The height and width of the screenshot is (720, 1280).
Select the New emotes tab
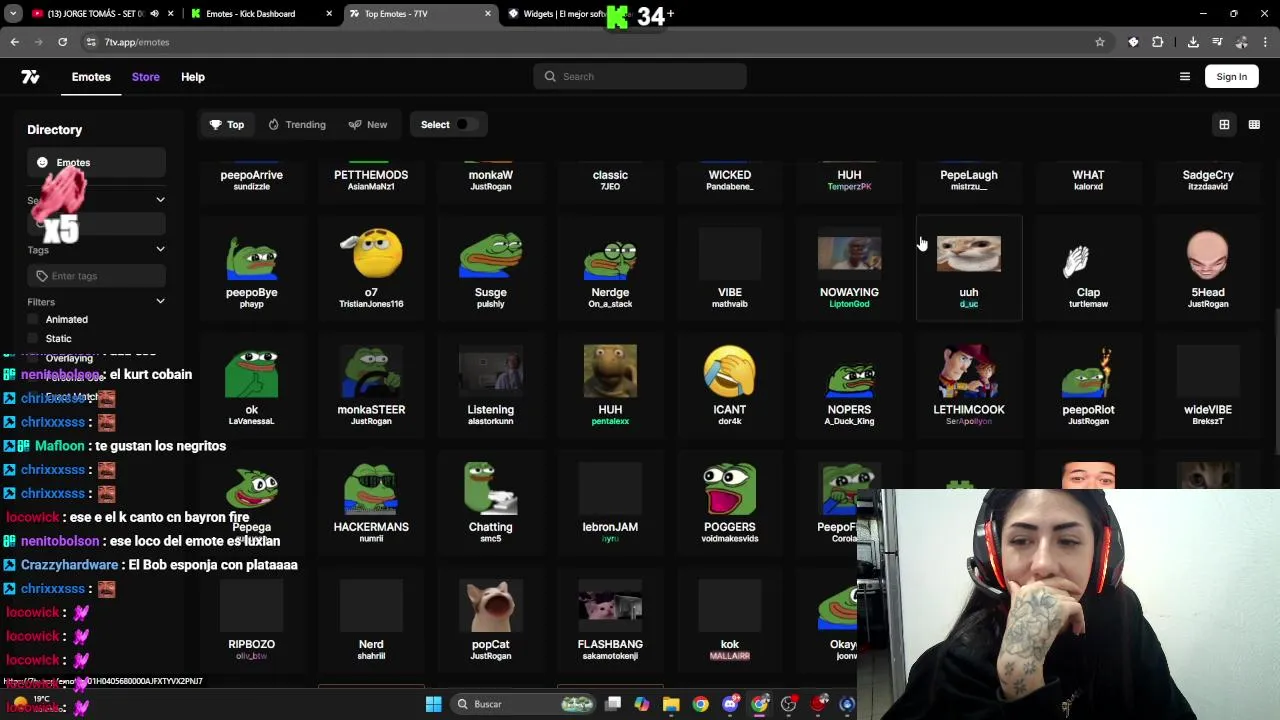pos(368,125)
